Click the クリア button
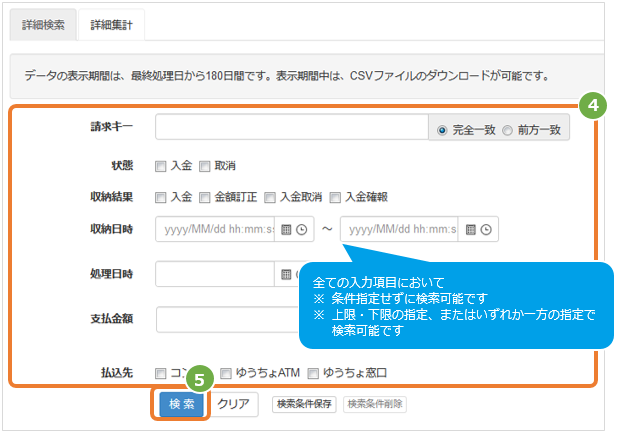Image resolution: width=618 pixels, height=434 pixels. pyautogui.click(x=234, y=404)
